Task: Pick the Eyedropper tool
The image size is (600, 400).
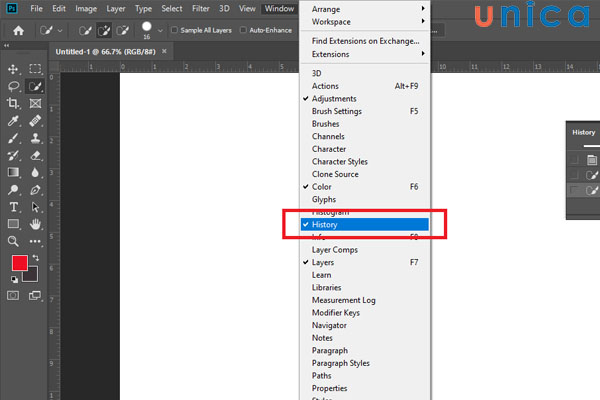Action: [x=14, y=121]
